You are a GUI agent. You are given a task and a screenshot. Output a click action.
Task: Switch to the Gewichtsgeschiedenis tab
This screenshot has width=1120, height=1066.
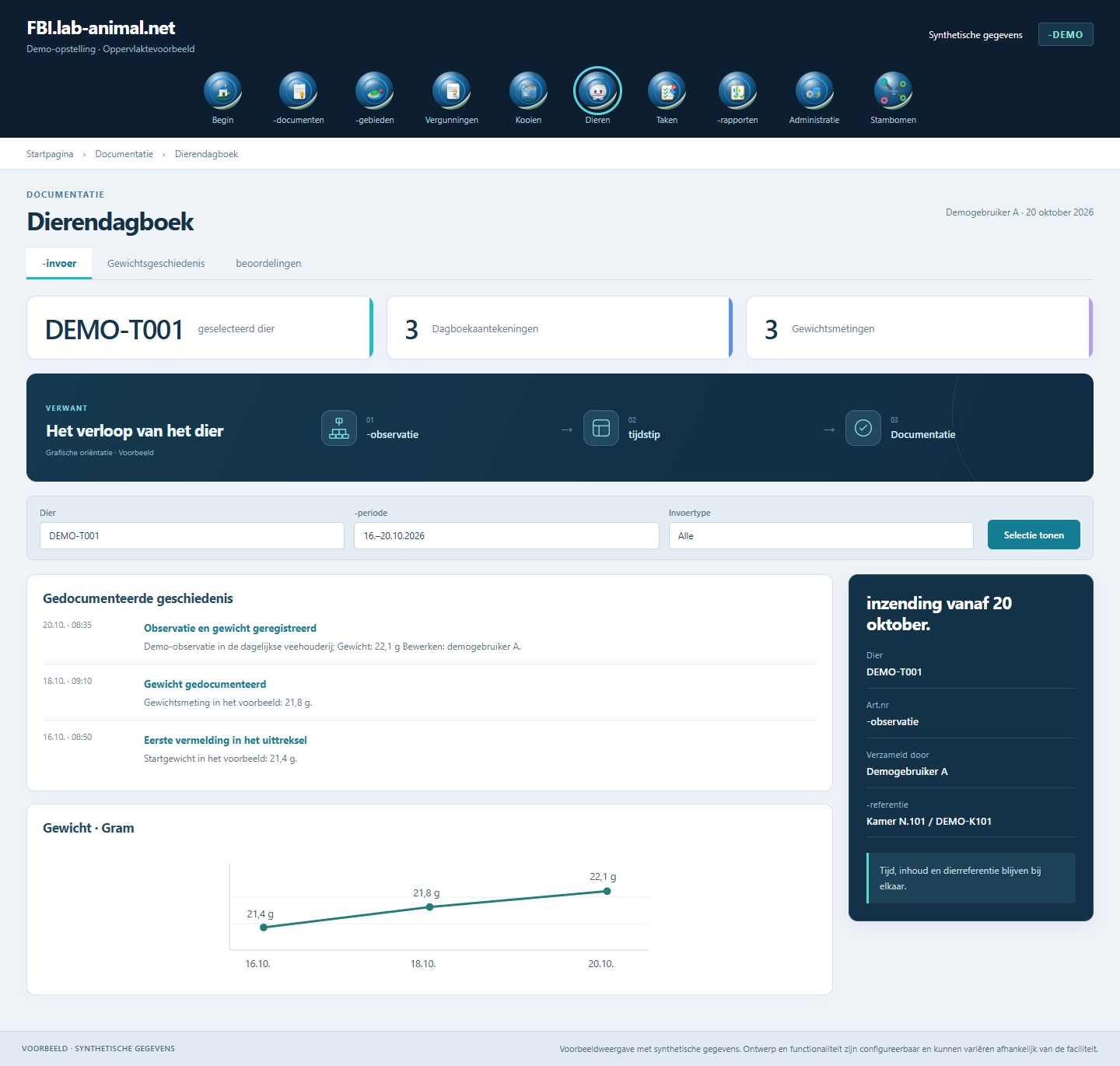[x=156, y=264]
